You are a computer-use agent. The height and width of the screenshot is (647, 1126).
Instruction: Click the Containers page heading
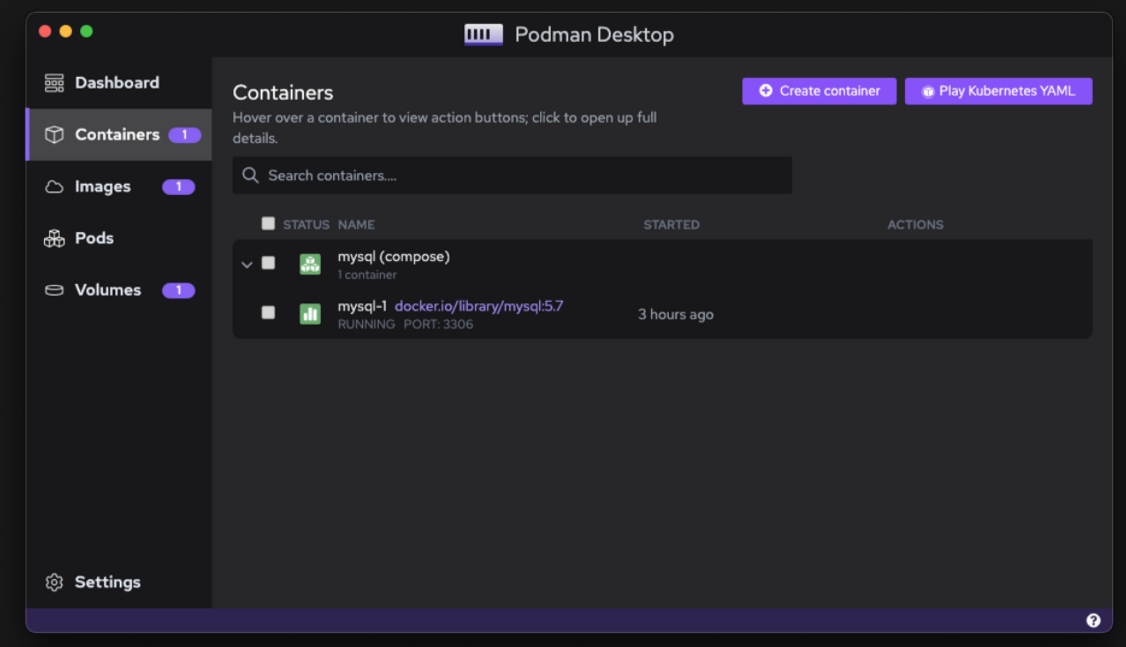[x=283, y=93]
